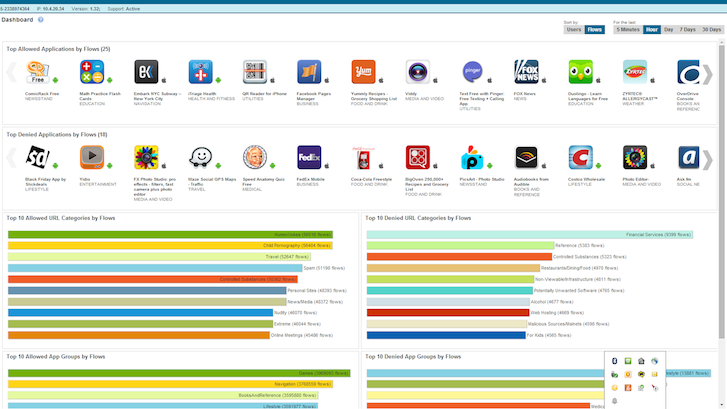Open the ComicRack Free app icon
Image resolution: width=727 pixels, height=409 pixels.
(38, 72)
